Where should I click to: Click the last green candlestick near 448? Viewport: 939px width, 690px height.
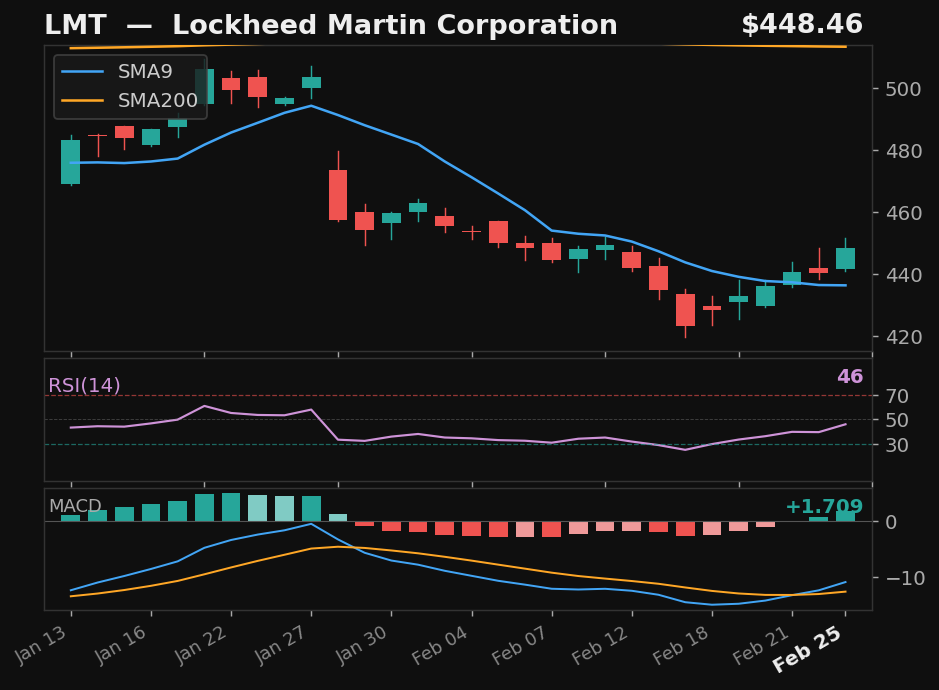click(846, 259)
